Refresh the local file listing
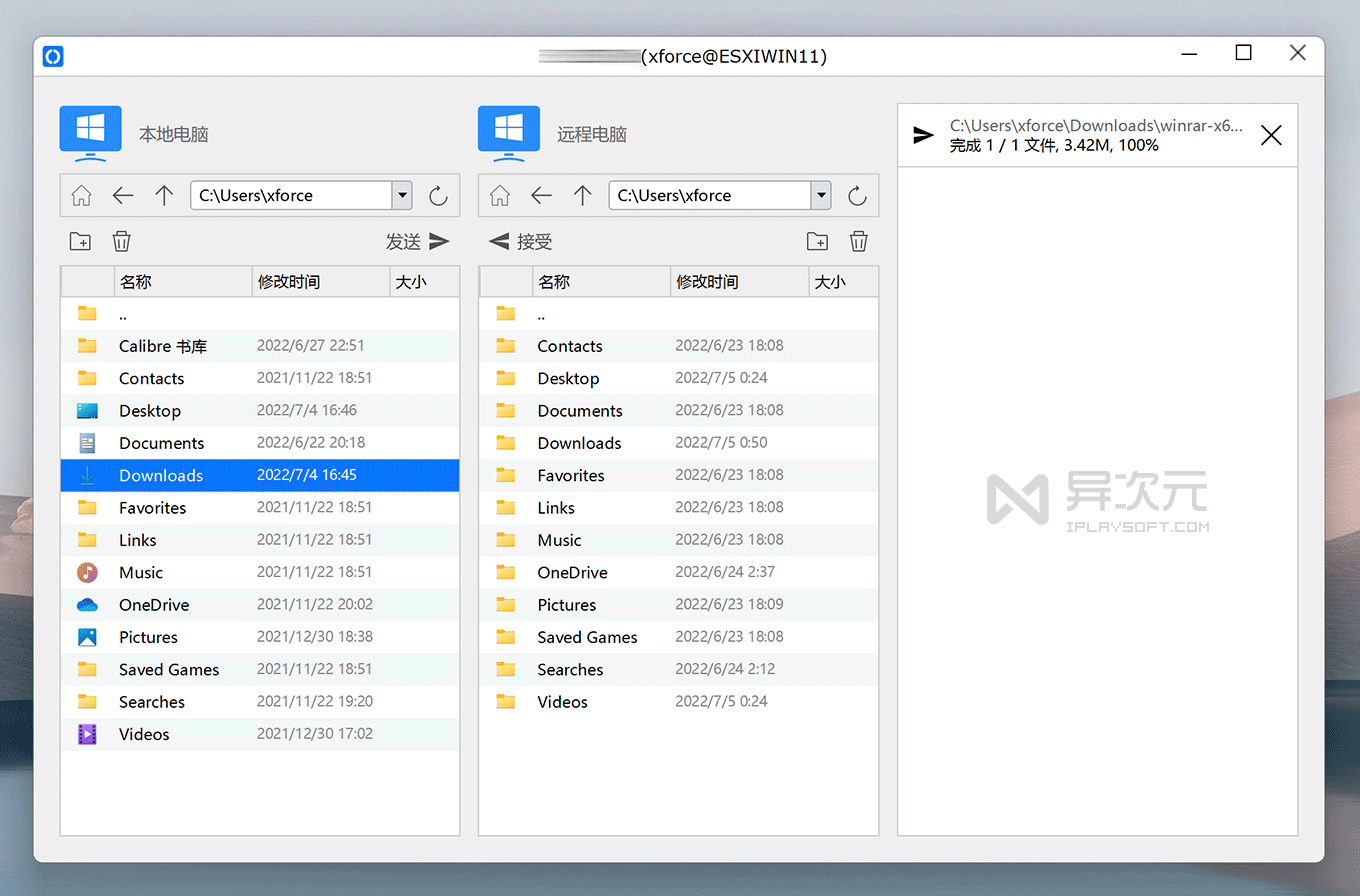The width and height of the screenshot is (1360, 896). [x=438, y=195]
